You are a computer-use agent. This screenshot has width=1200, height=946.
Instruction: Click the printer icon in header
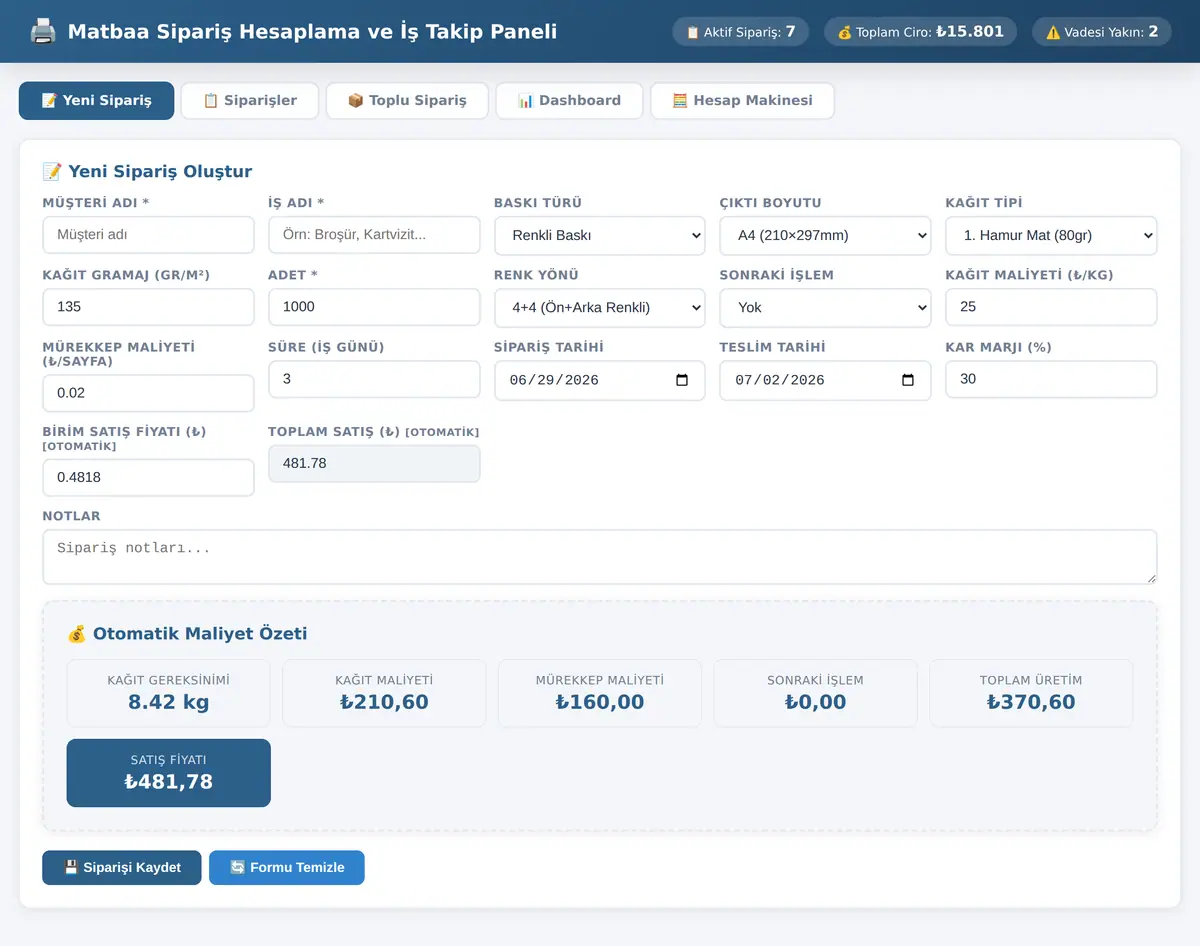(43, 31)
